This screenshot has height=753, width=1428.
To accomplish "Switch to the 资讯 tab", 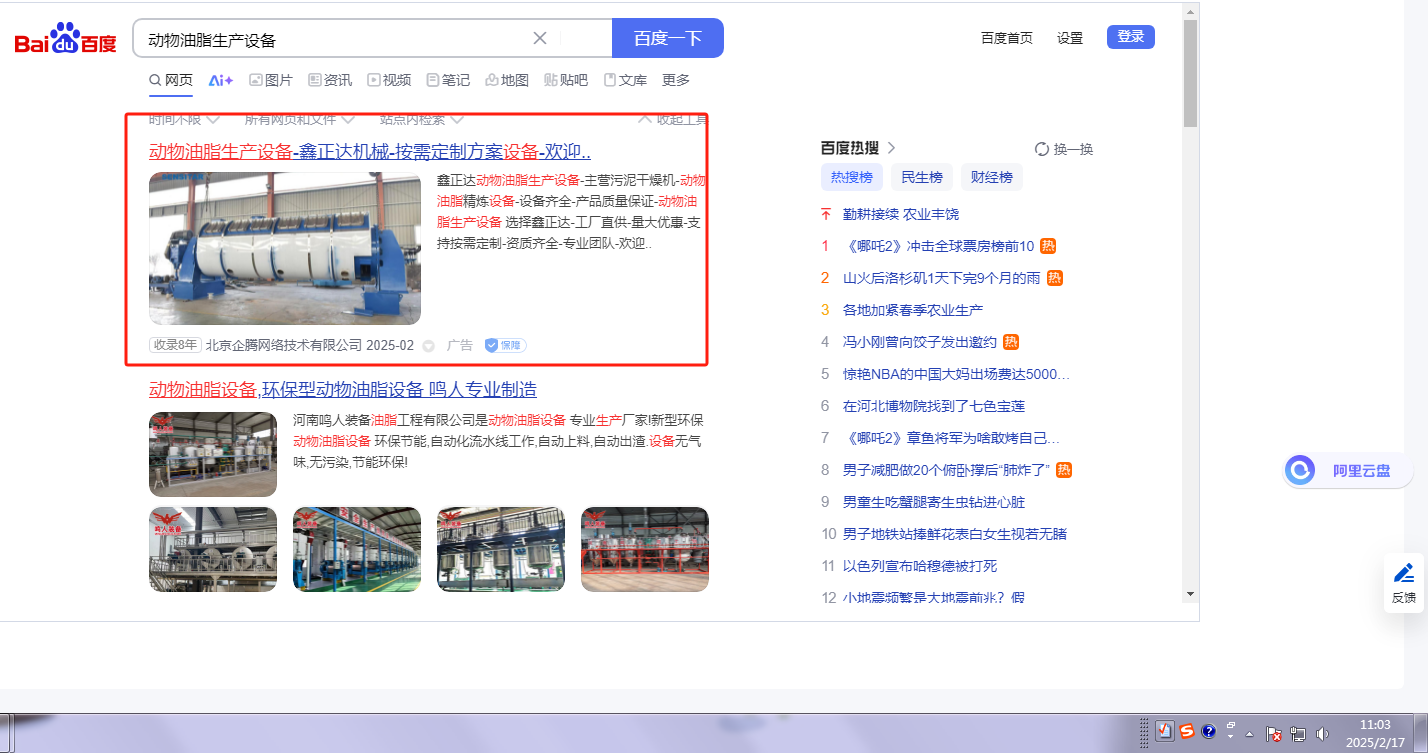I will coord(330,80).
